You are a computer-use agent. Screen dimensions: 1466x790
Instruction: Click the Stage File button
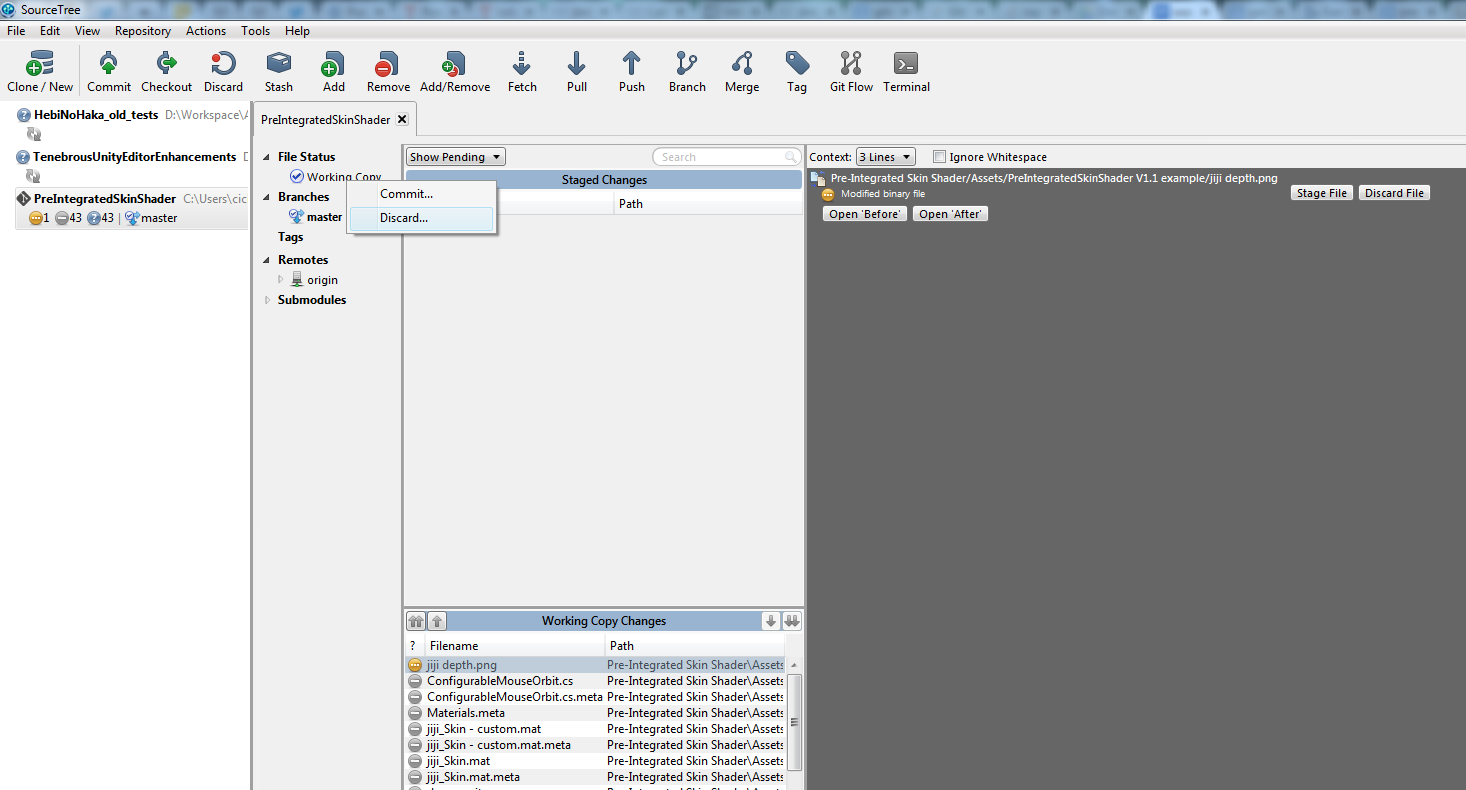pos(1322,193)
